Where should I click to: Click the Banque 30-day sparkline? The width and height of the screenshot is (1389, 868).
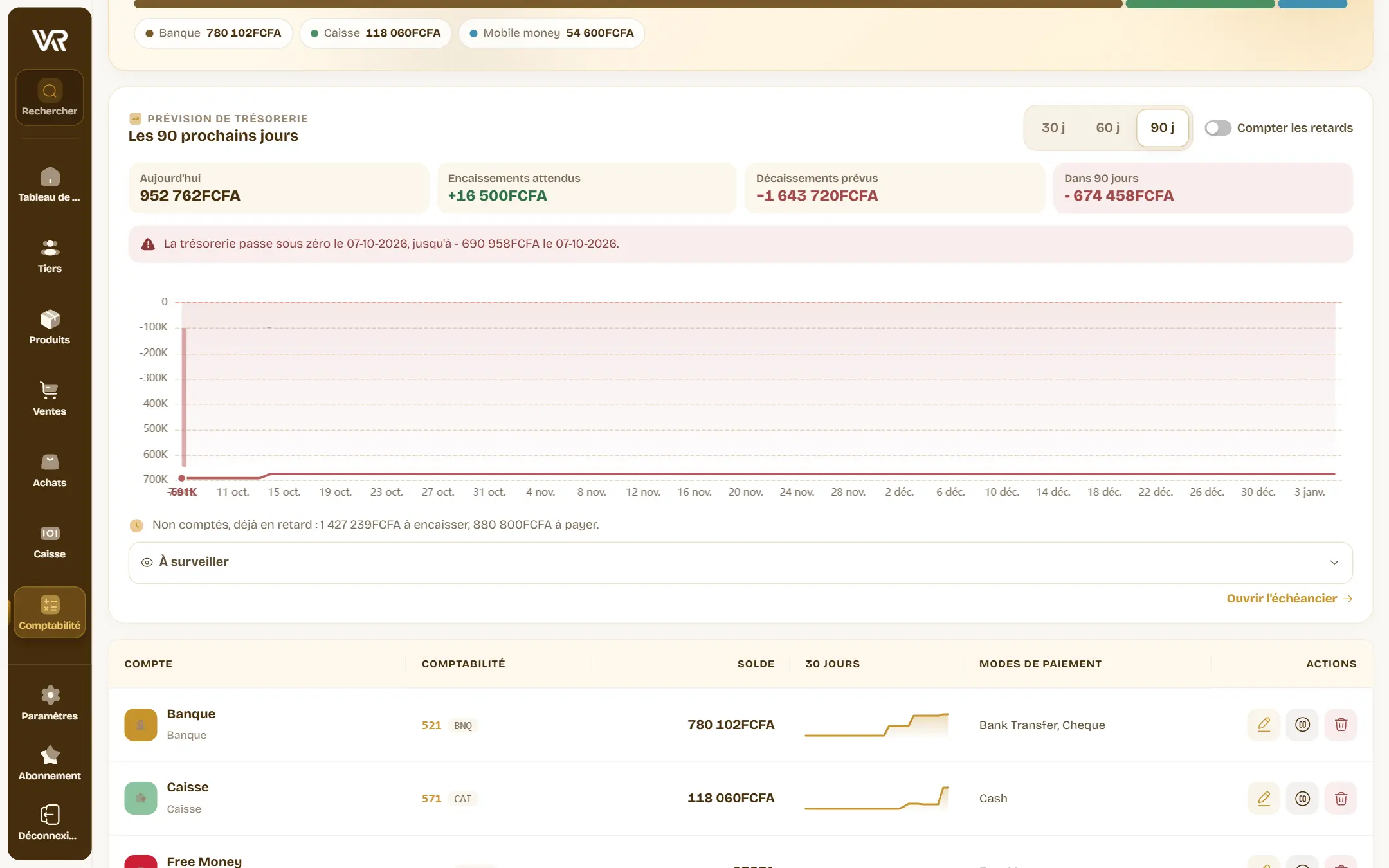pos(876,725)
